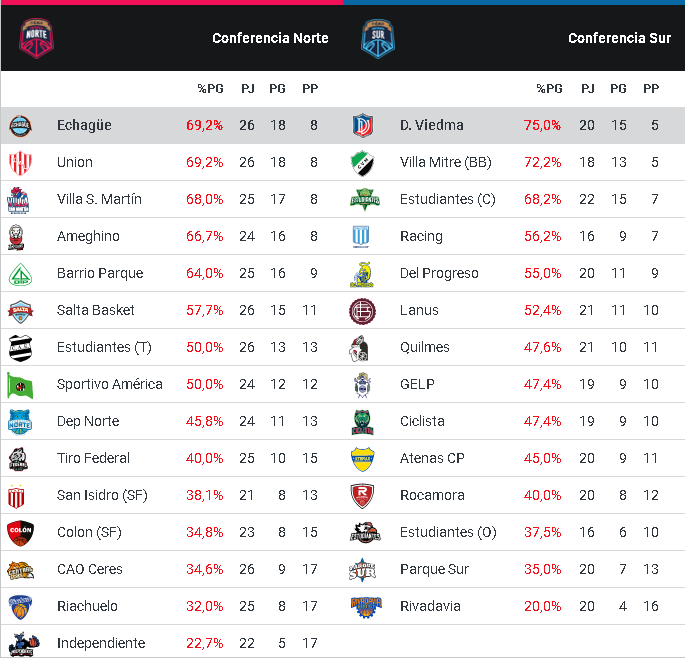Viewport: 685px width, 658px height.
Task: Click the Sur PJ column header
Action: [588, 89]
